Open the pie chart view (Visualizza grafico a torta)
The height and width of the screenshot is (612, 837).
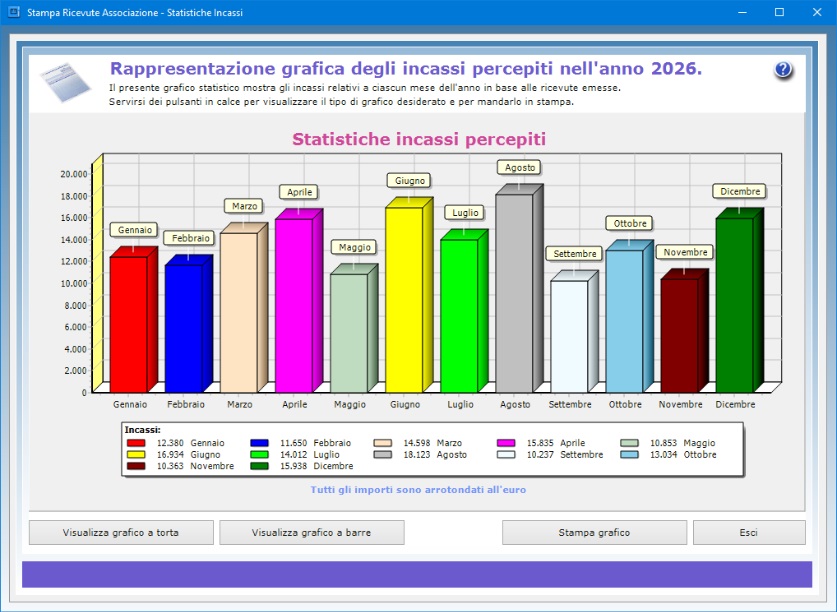pos(121,532)
